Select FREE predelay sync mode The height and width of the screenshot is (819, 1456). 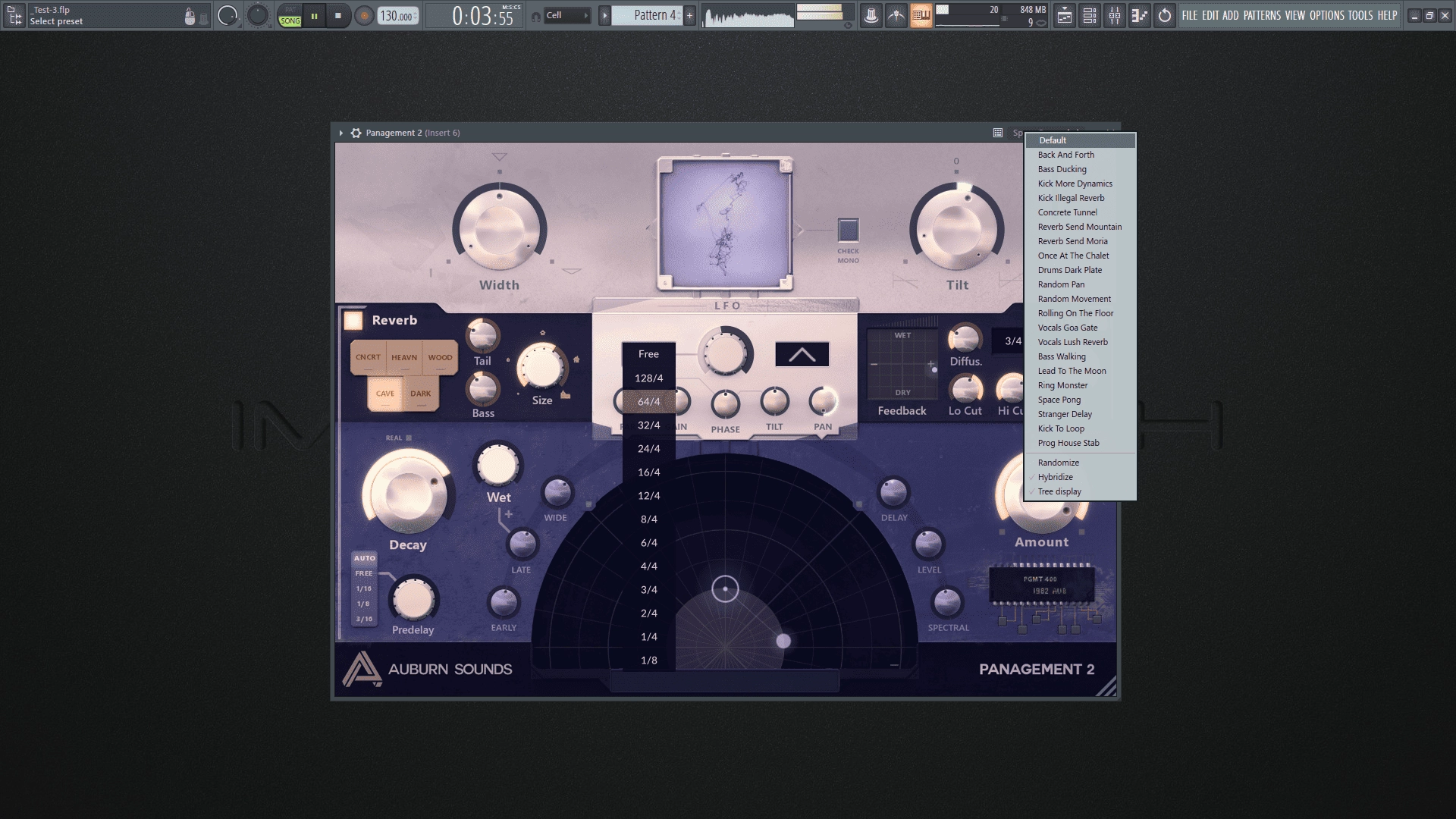tap(364, 573)
